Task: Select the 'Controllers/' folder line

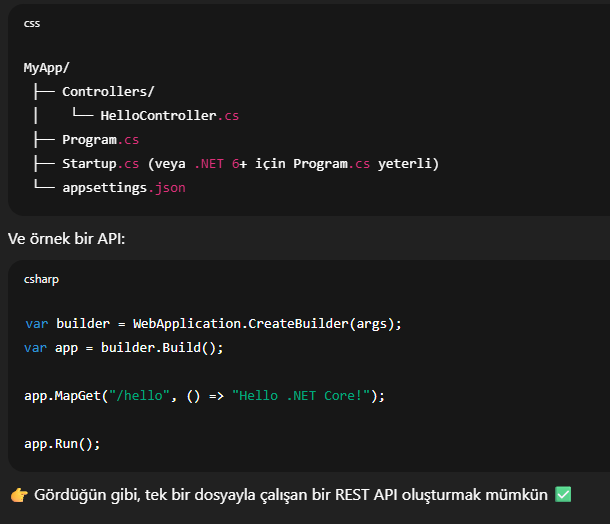Action: tap(108, 92)
